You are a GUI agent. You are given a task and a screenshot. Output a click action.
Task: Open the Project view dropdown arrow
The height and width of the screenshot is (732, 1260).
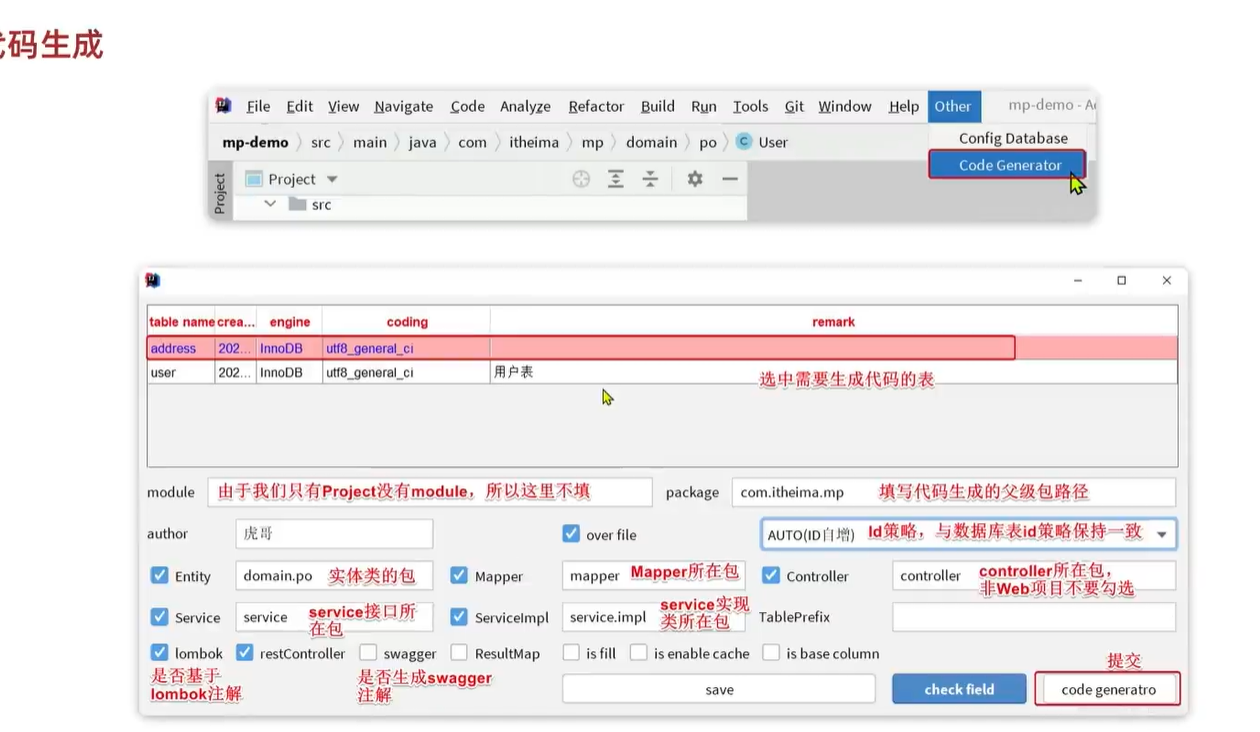(x=332, y=179)
